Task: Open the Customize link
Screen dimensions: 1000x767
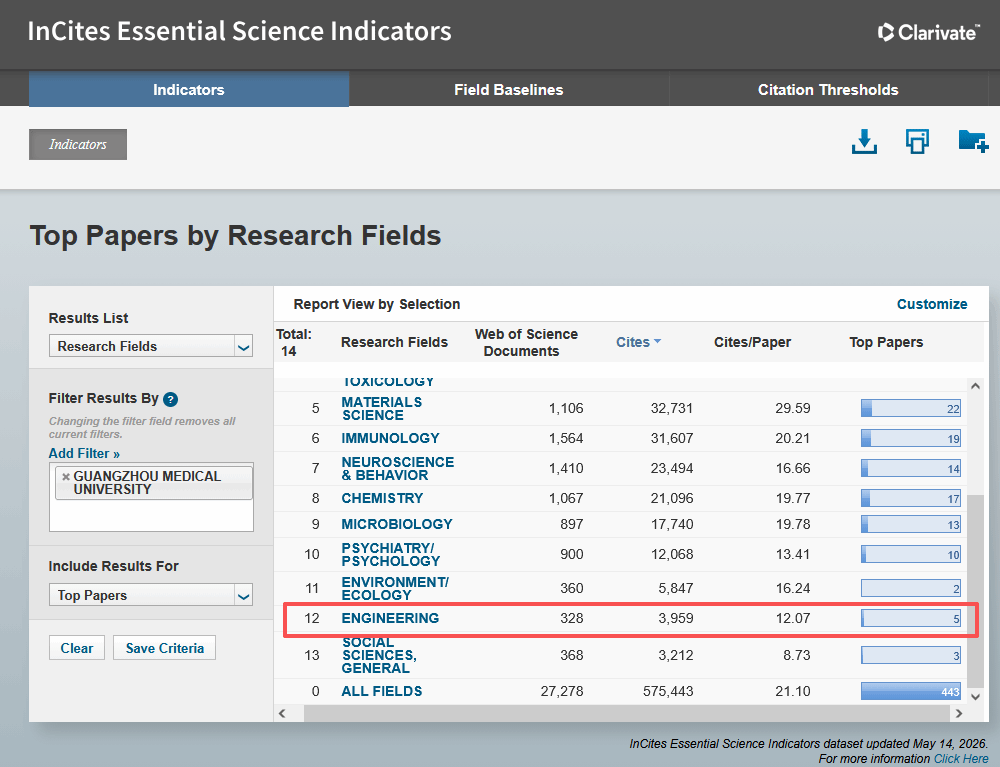Action: 932,304
